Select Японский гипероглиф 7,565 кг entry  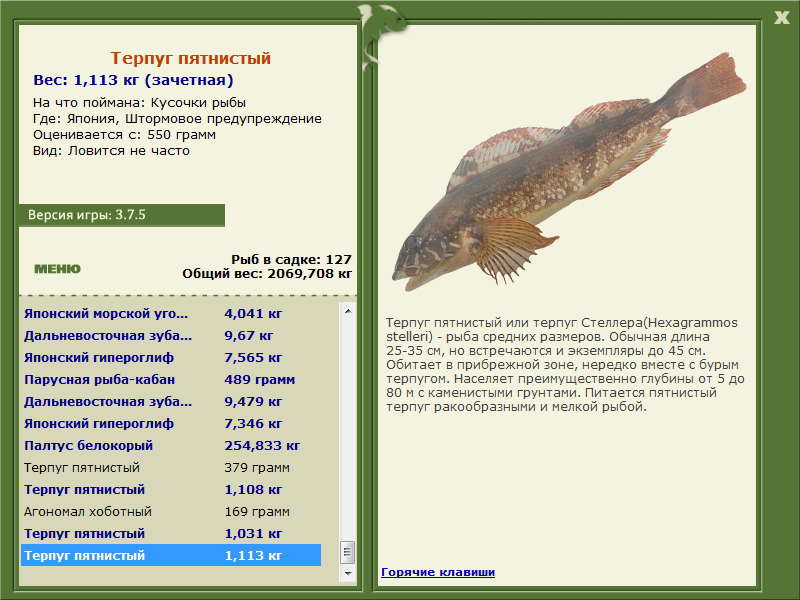[x=170, y=357]
